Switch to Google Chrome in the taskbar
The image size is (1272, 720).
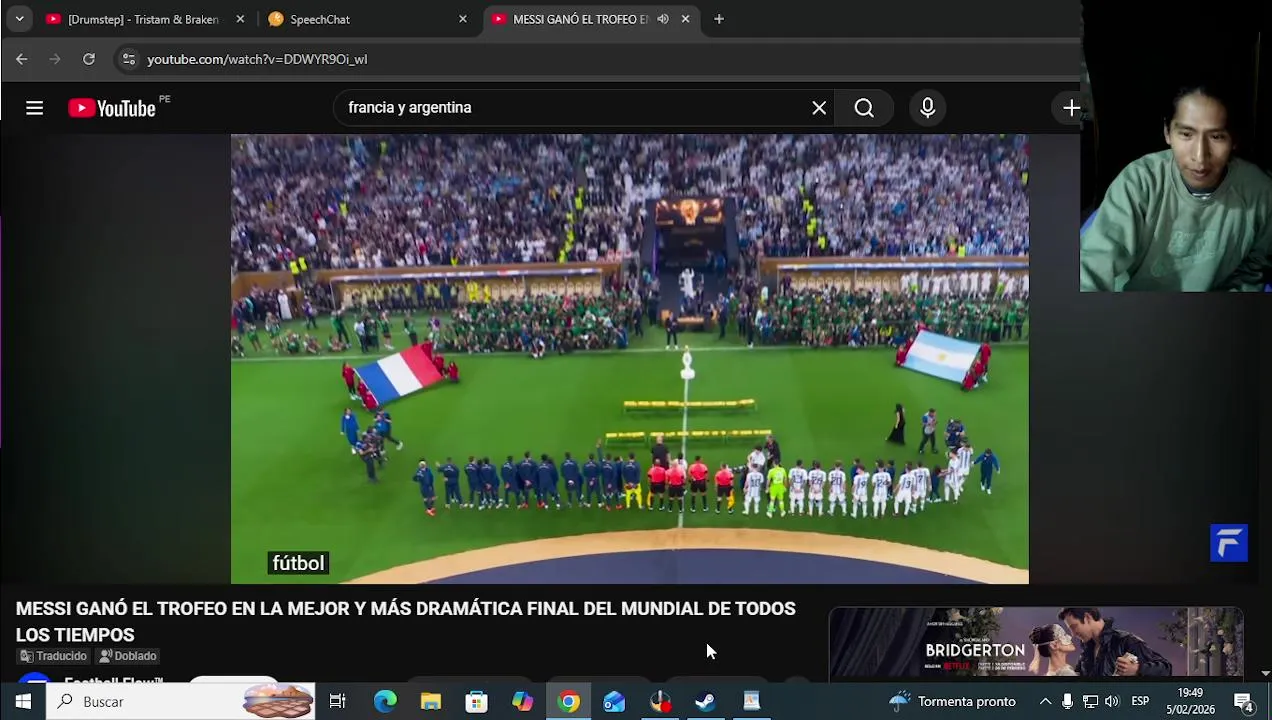[x=568, y=702]
